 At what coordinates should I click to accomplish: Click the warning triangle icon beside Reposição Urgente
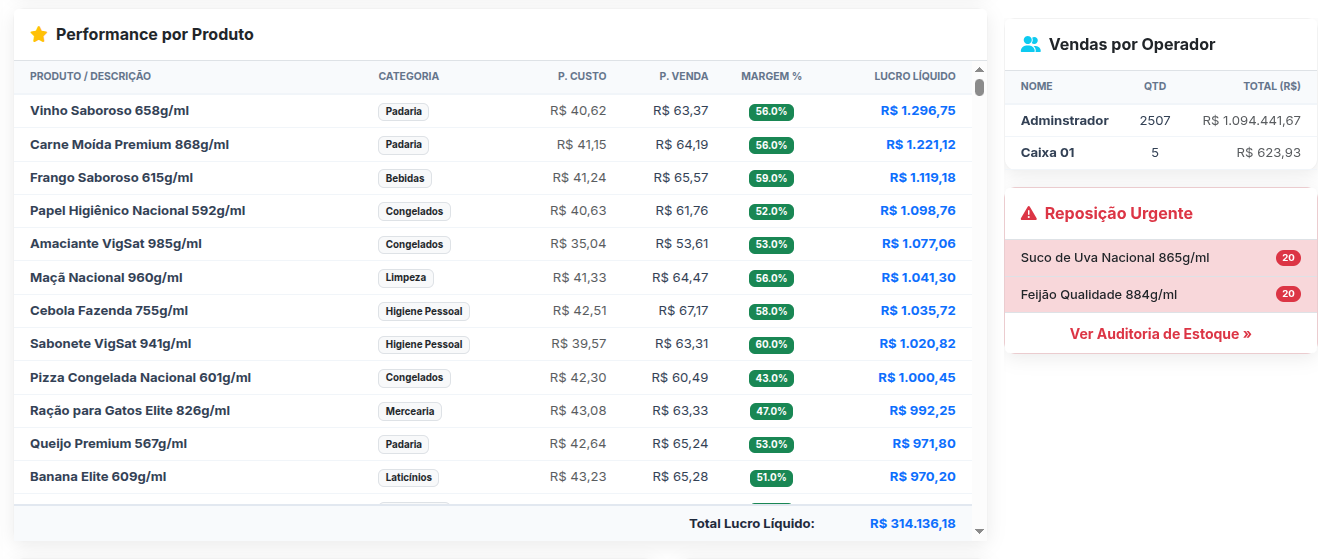(1029, 213)
